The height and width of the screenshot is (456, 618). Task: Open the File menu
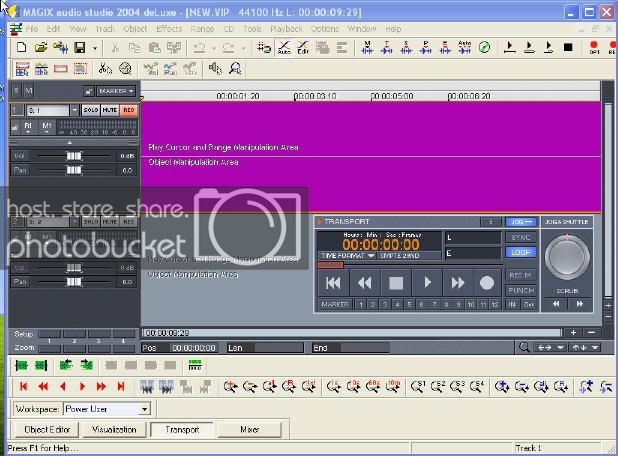click(32, 29)
